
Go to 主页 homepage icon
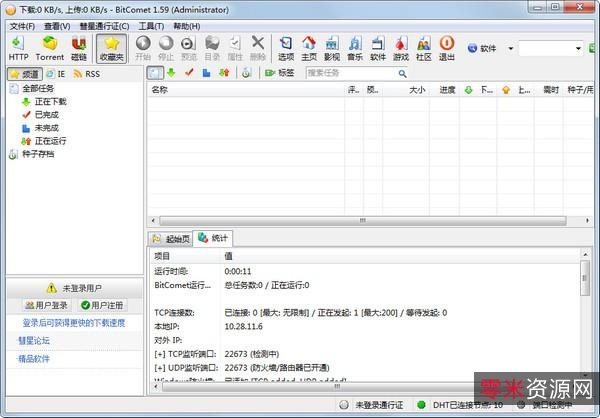click(309, 48)
